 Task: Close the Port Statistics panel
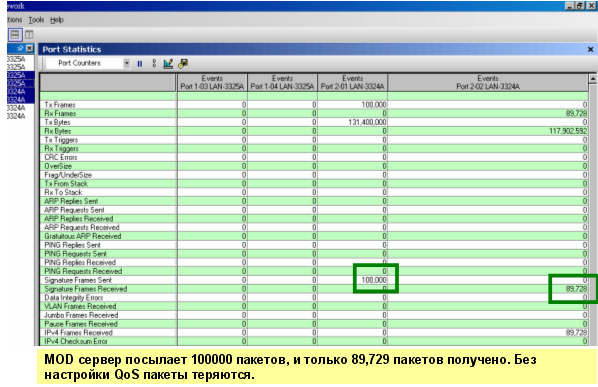[x=590, y=49]
